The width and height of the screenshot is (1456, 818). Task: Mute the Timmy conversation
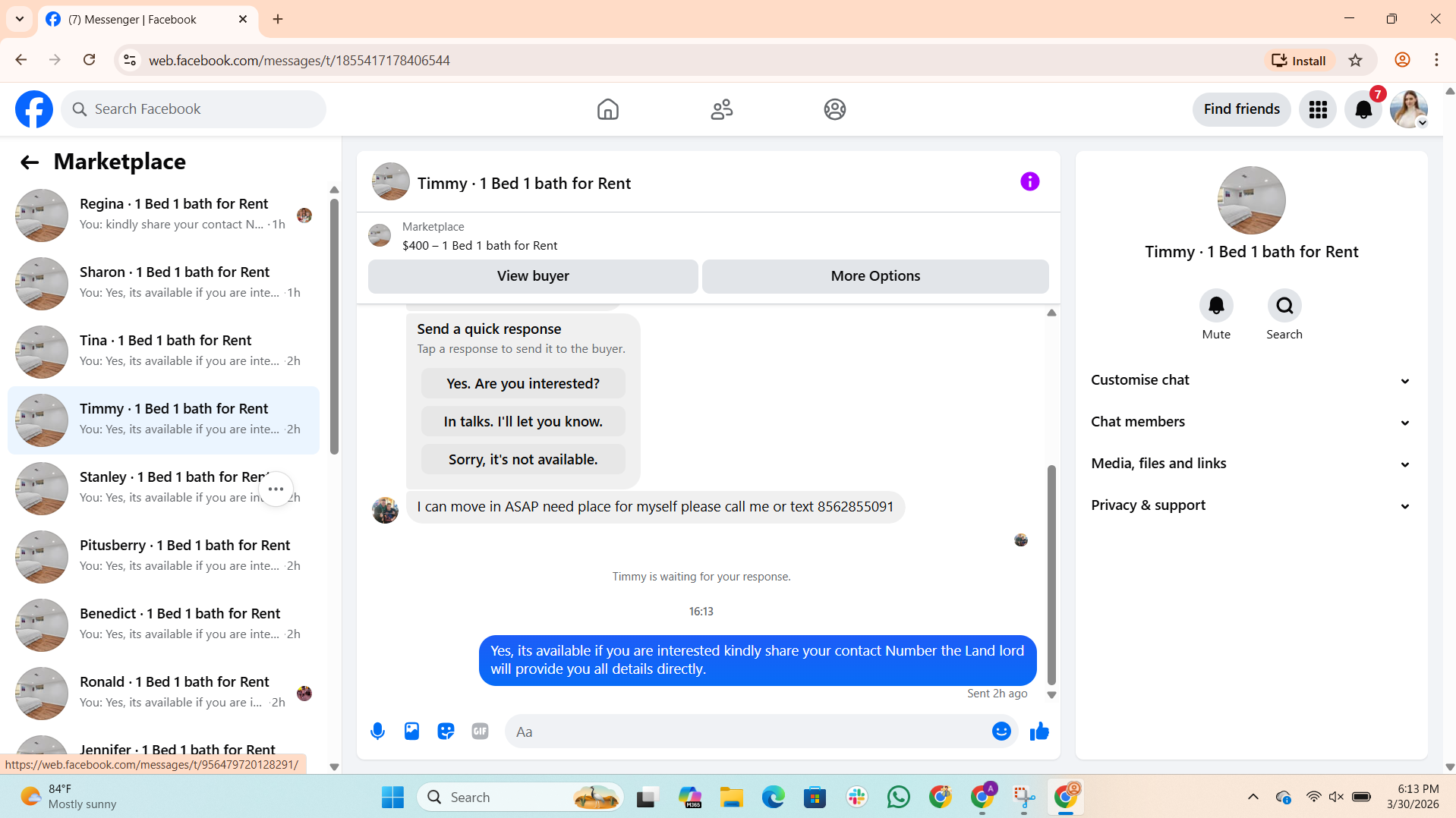coord(1215,306)
